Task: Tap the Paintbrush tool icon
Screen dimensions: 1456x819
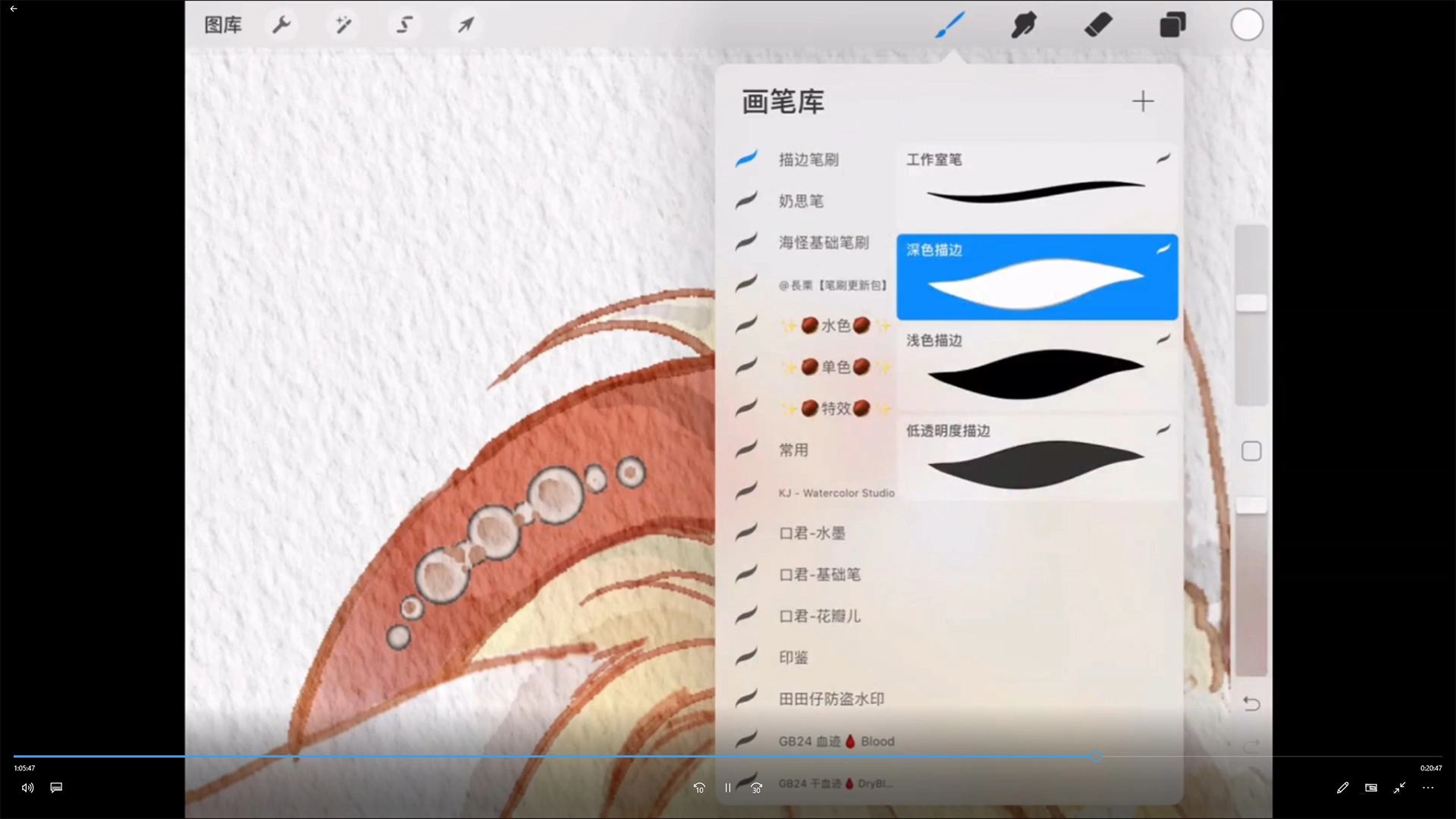Action: click(x=950, y=25)
